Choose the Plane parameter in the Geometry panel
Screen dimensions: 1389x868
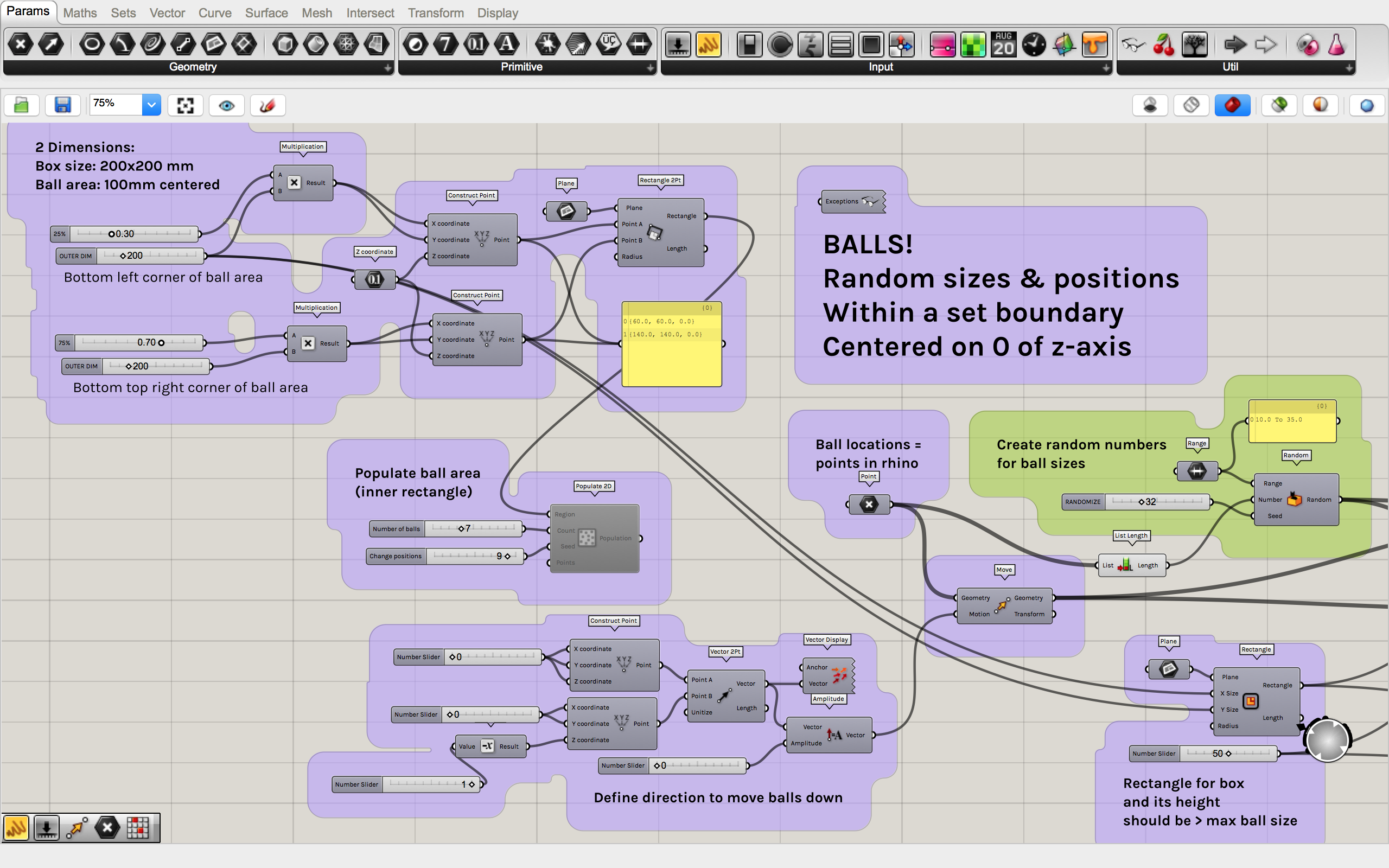214,44
